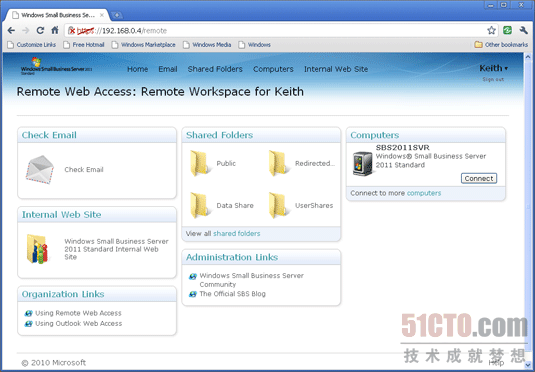Open Internal Web Site in top navigation
Screen dimensions: 535x372
click(x=336, y=69)
